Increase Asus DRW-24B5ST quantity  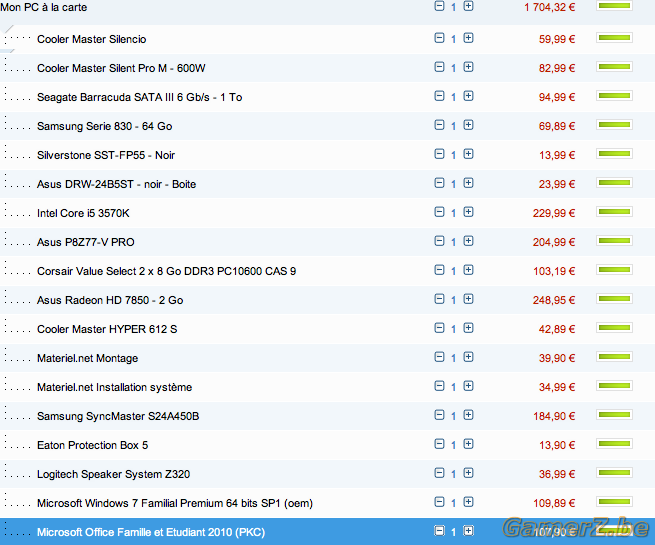tap(468, 183)
